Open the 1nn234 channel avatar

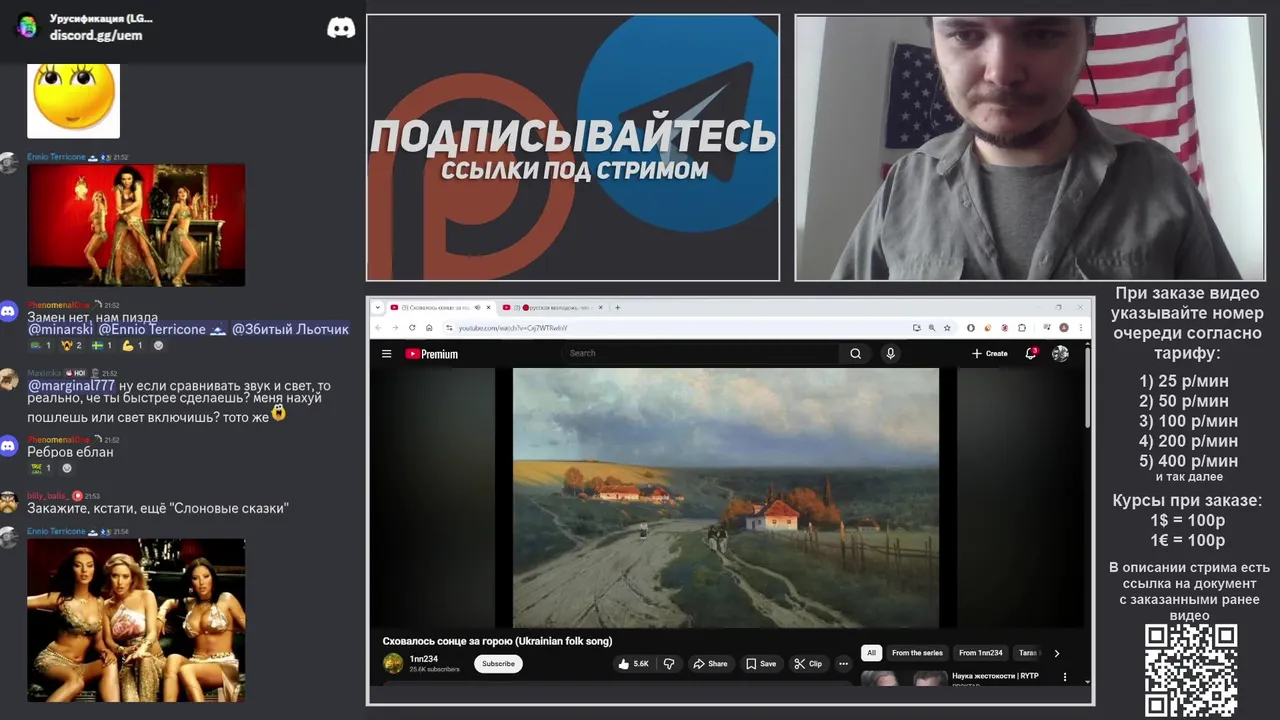pyautogui.click(x=393, y=663)
